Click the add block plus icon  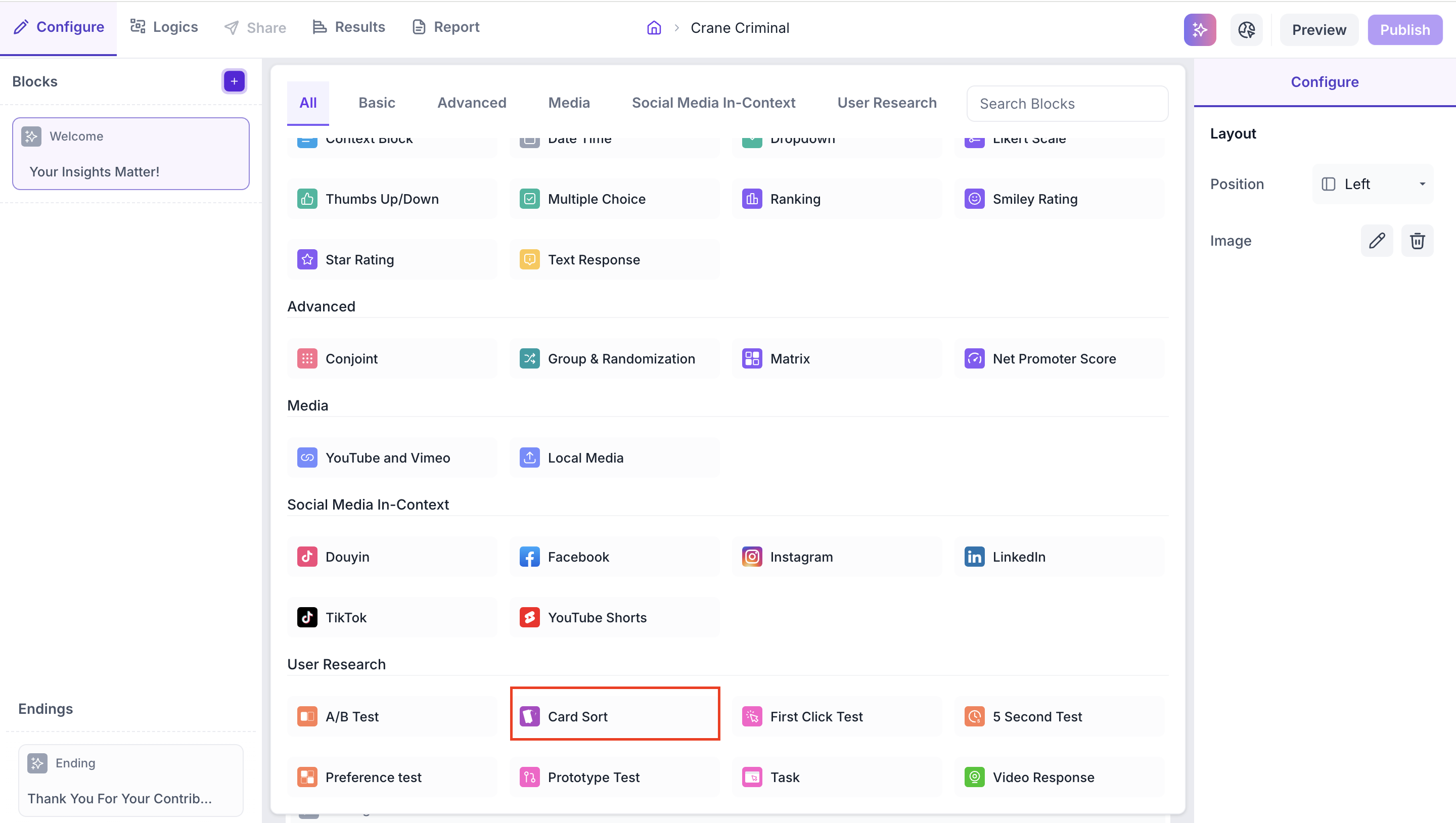(234, 81)
